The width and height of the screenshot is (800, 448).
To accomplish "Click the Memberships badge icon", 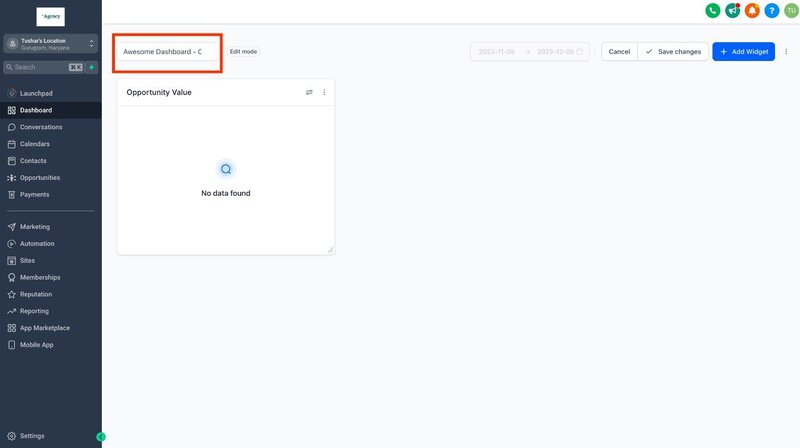I will 12,277.
